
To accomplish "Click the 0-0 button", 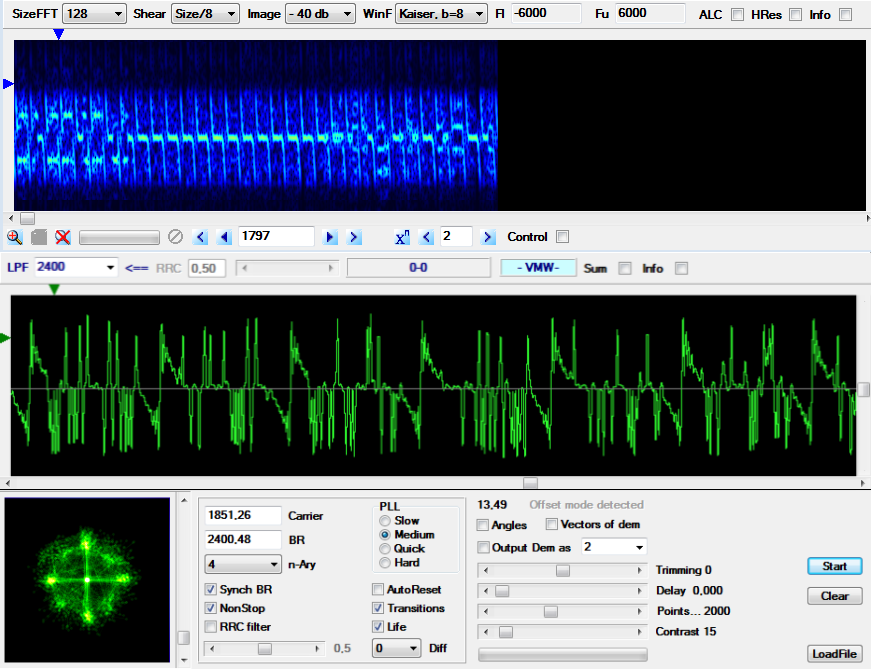I will (418, 268).
